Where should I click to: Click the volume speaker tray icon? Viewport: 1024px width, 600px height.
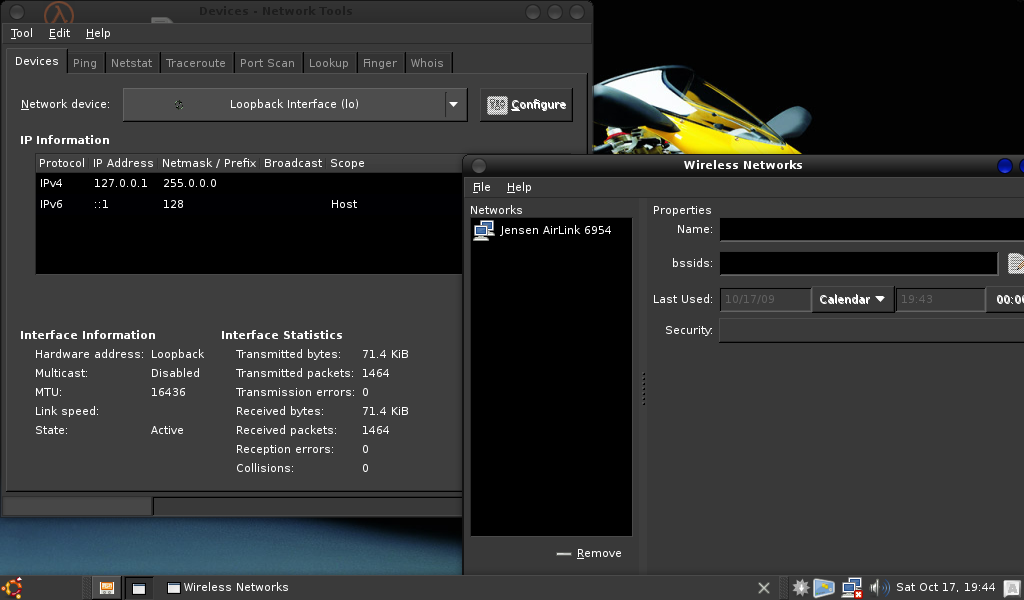[879, 588]
